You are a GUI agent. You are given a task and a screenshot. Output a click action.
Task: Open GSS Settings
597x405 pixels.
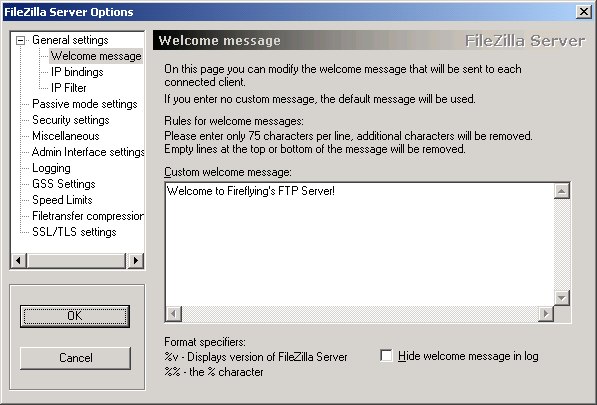[x=64, y=184]
